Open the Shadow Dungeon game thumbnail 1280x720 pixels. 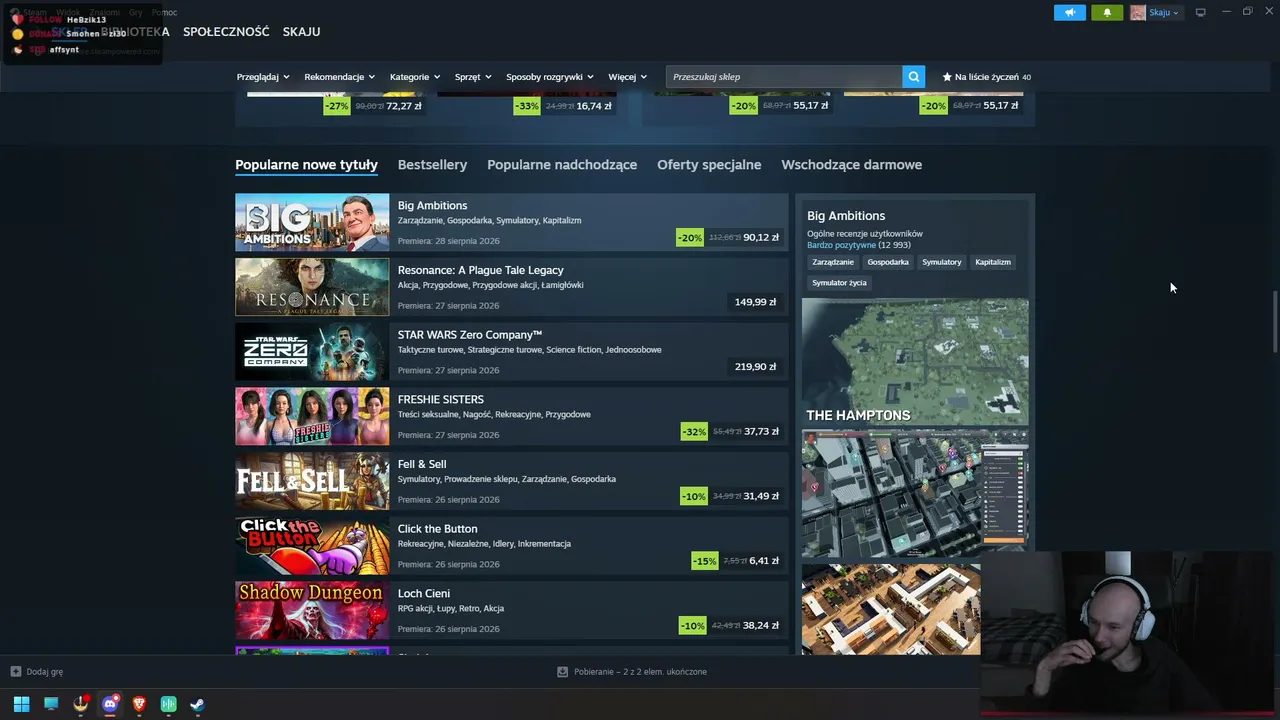pyautogui.click(x=312, y=610)
